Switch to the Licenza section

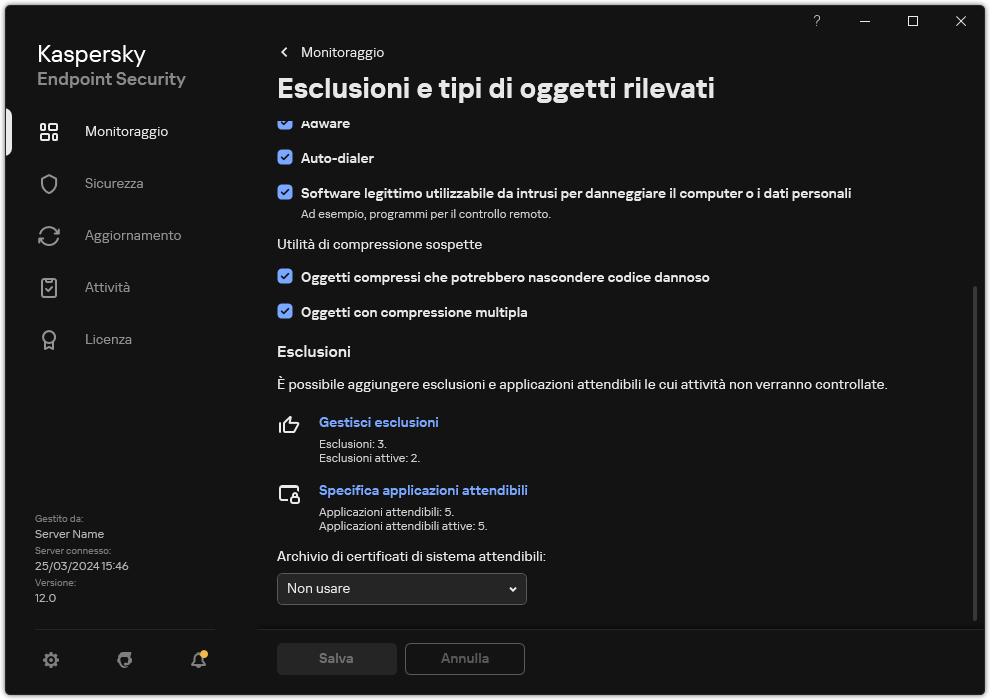(x=108, y=339)
